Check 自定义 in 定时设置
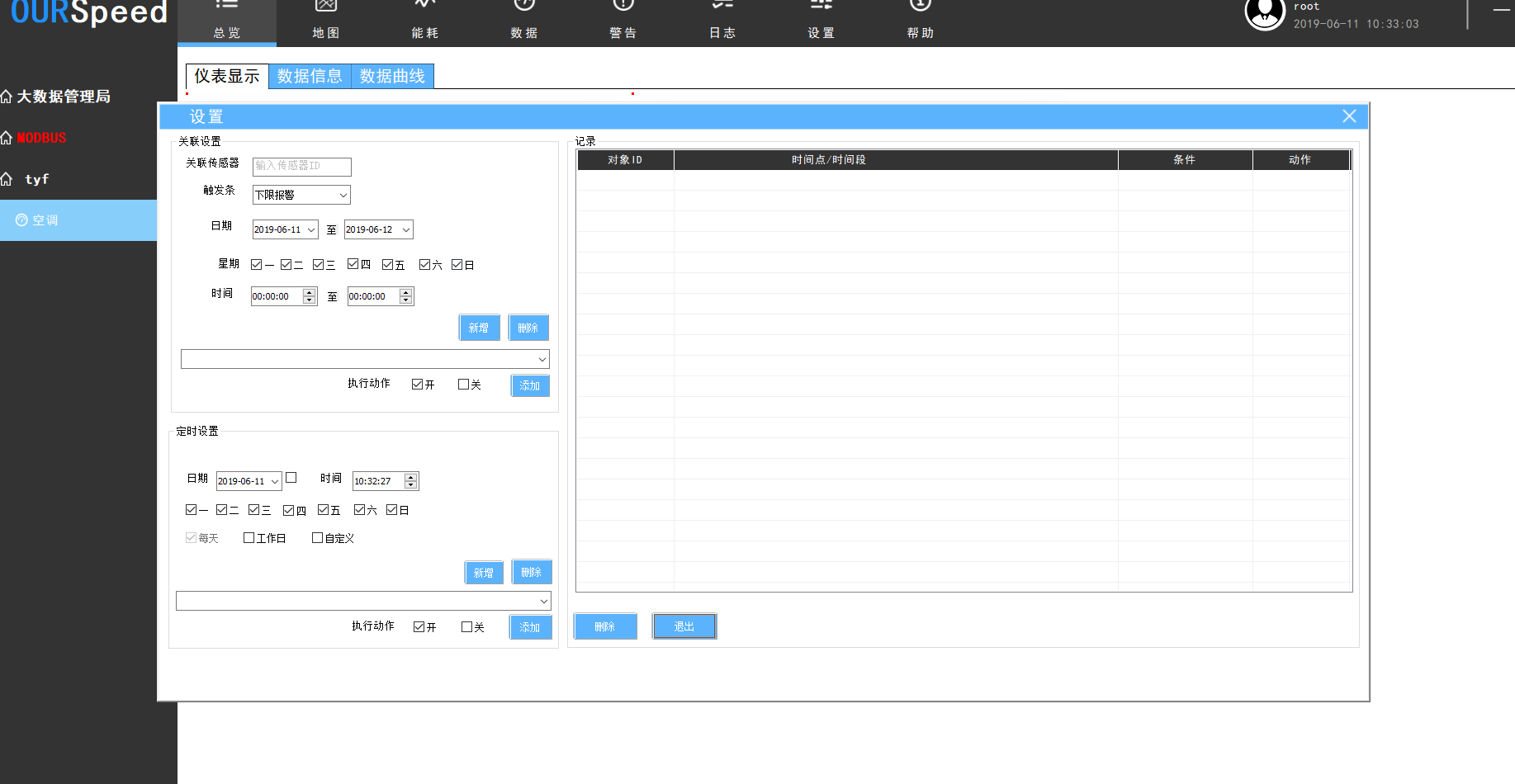 point(318,538)
